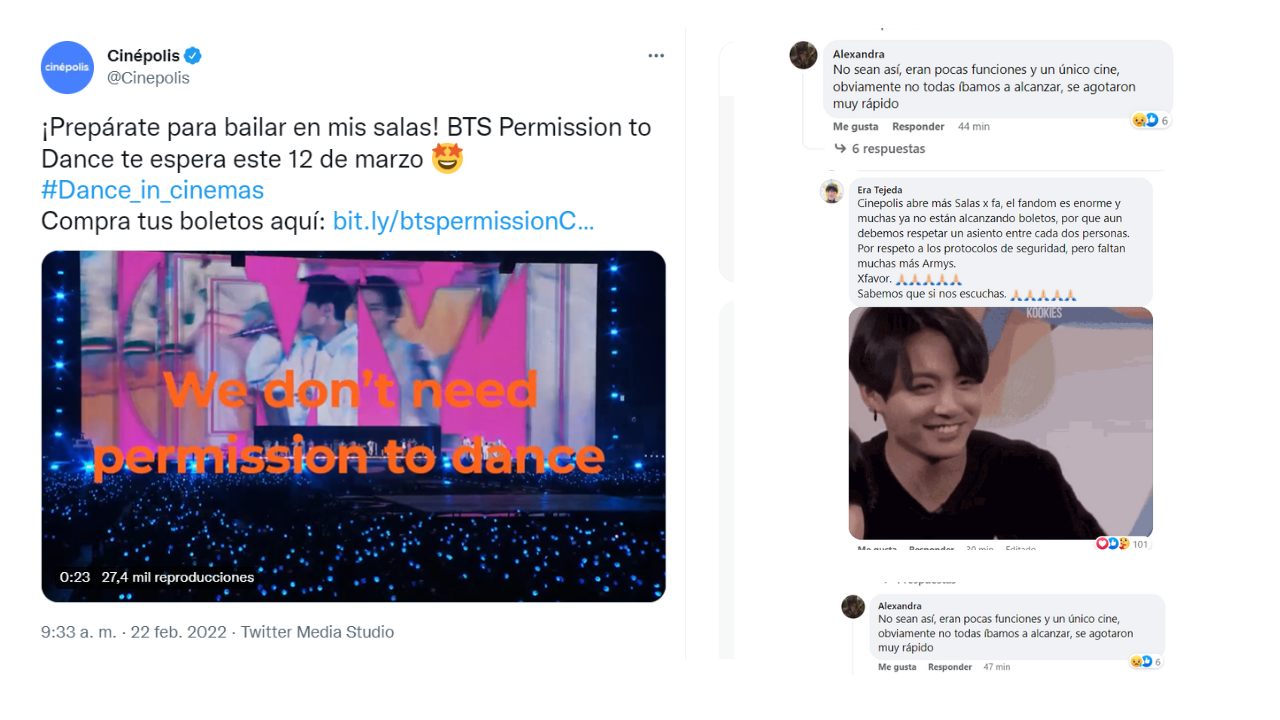This screenshot has height=720, width=1280.
Task: Click the #Dance_in_cinemas hashtag
Action: coord(152,190)
